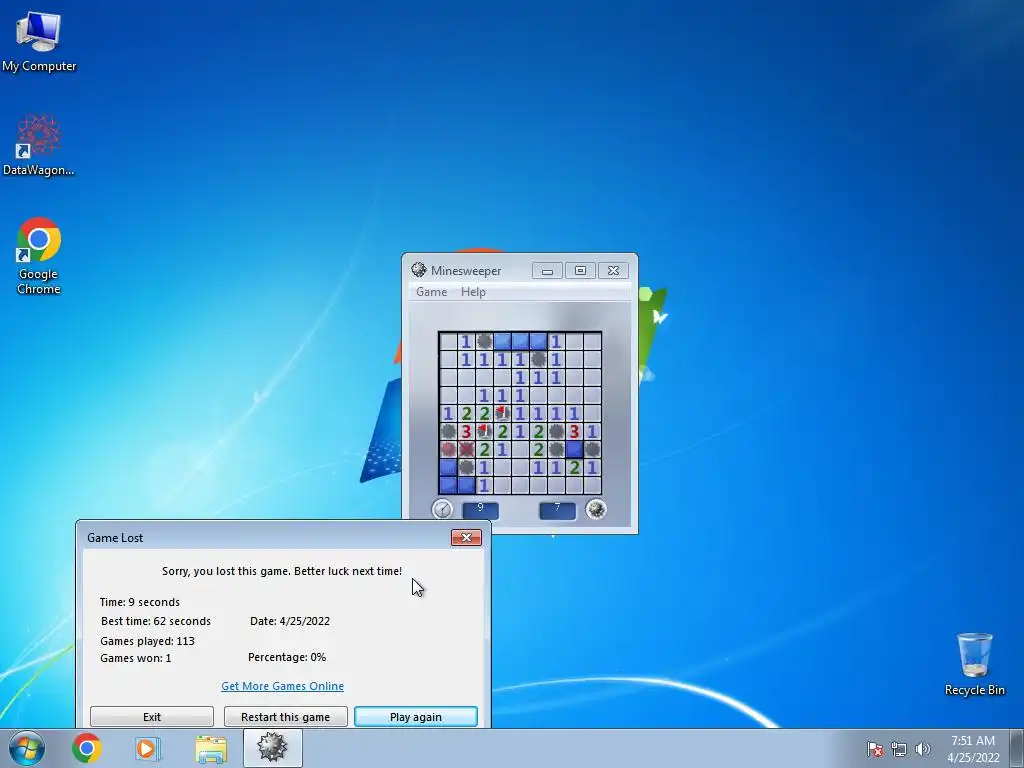Click the volume speaker icon in the tray
Image resolution: width=1024 pixels, height=768 pixels.
pyautogui.click(x=922, y=749)
